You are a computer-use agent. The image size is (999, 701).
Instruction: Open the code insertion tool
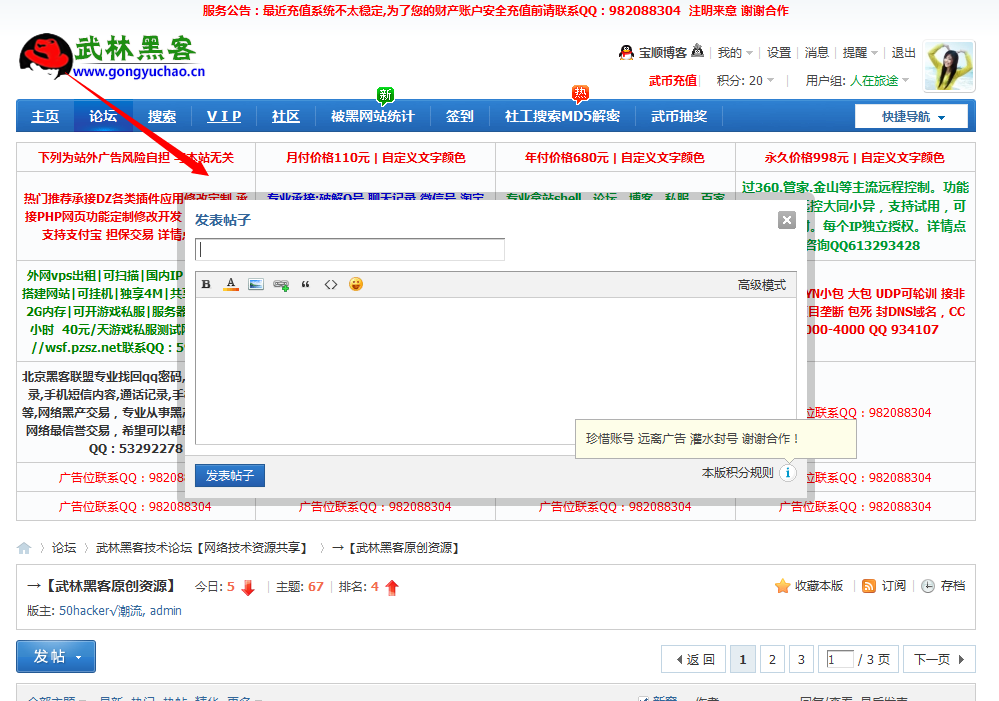pos(331,284)
